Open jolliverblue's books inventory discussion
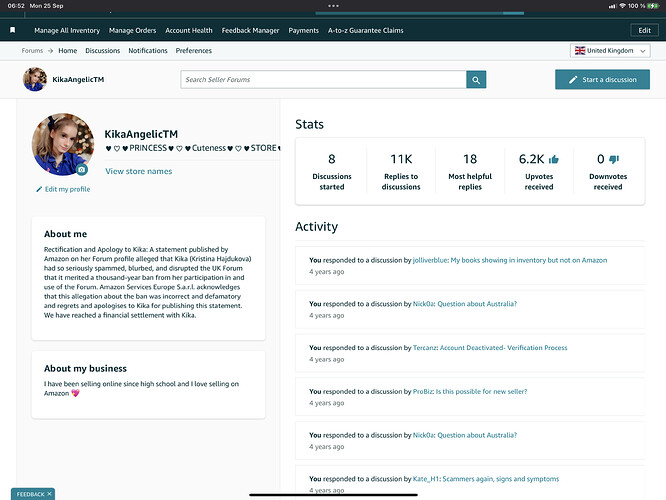The width and height of the screenshot is (666, 500). point(510,260)
